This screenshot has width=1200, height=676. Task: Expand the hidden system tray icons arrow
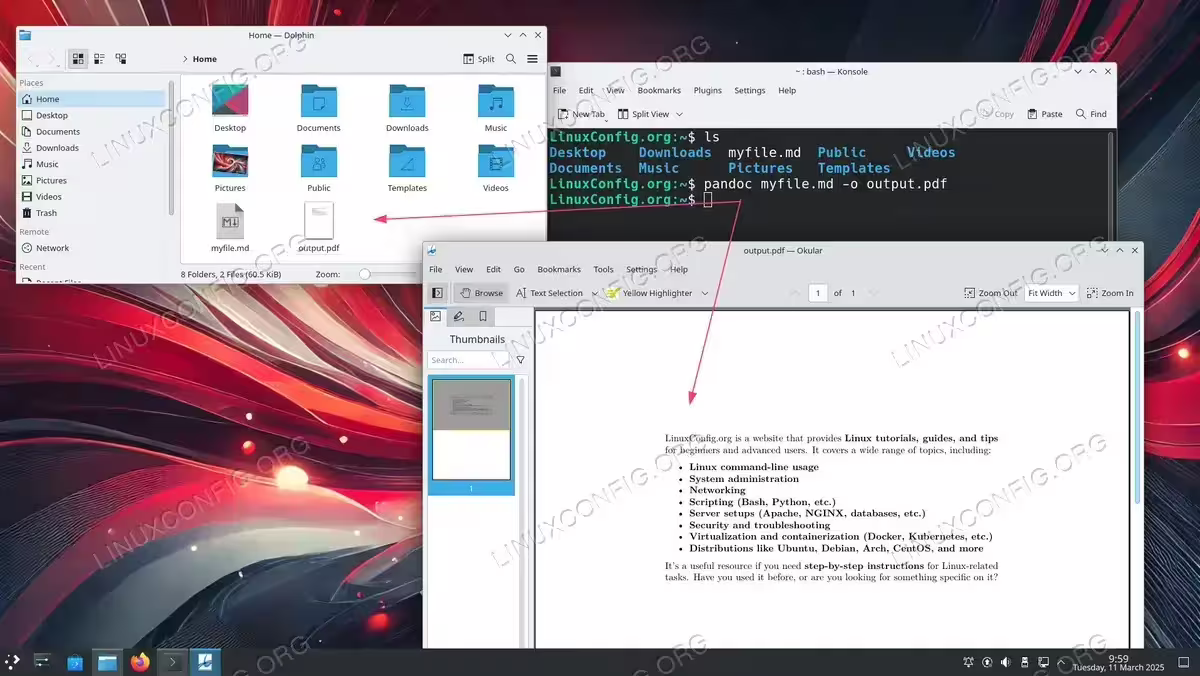coord(1060,662)
